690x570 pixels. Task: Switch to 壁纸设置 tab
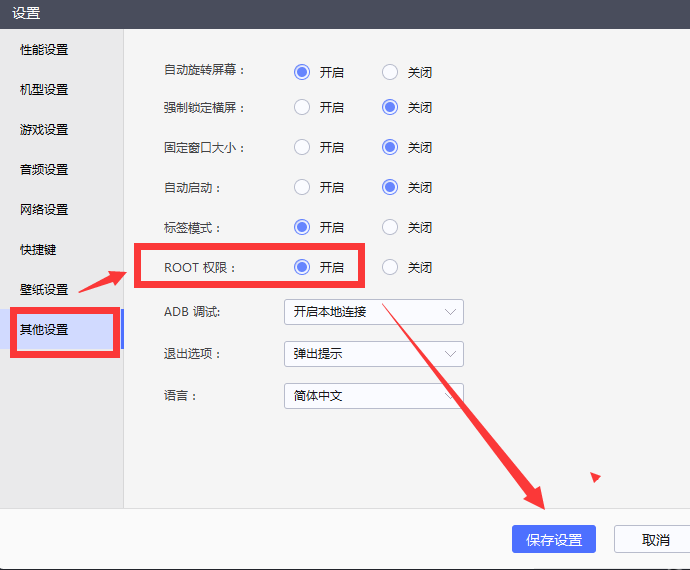(x=45, y=290)
